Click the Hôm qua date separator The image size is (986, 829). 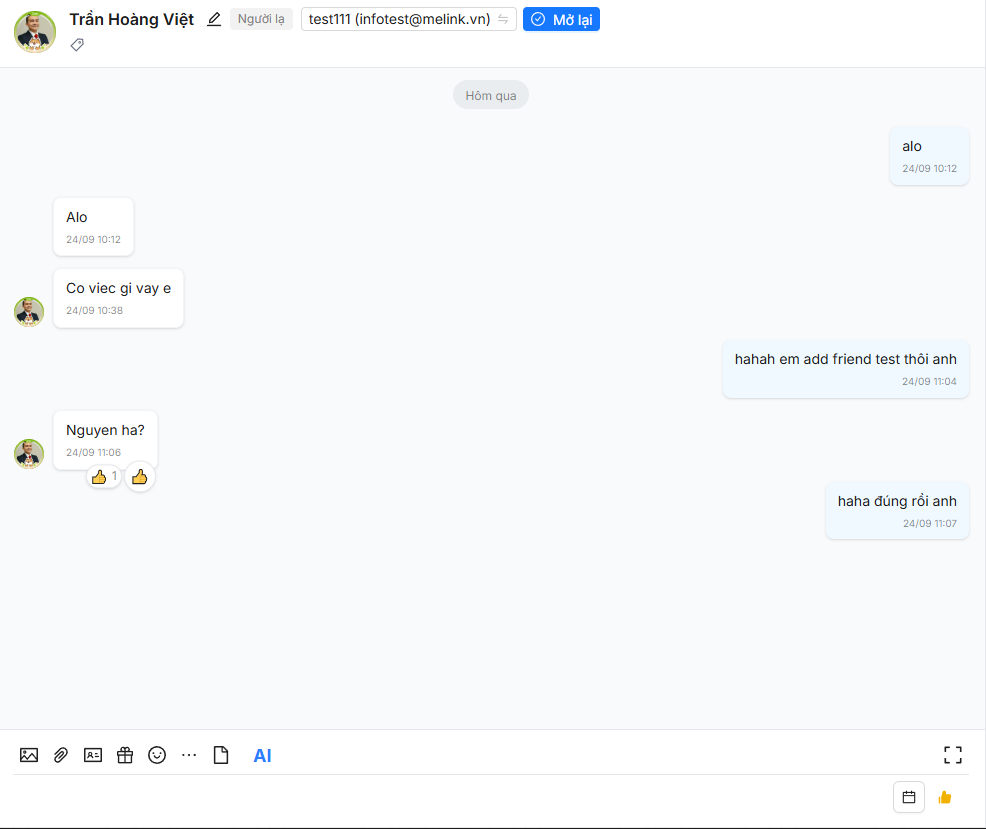(x=490, y=95)
